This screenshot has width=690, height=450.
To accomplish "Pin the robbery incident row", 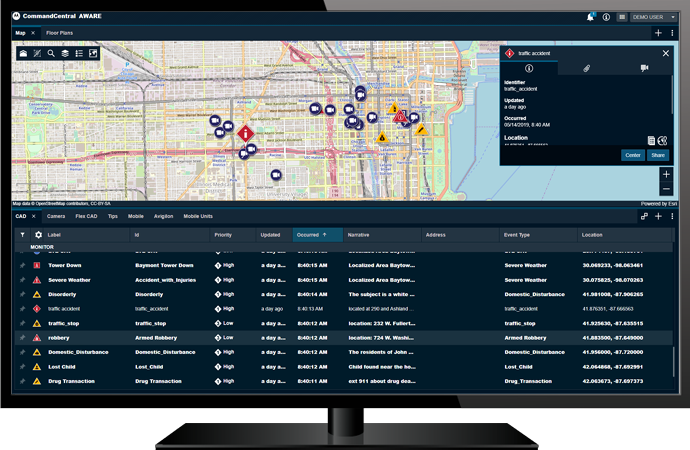I will (22, 339).
